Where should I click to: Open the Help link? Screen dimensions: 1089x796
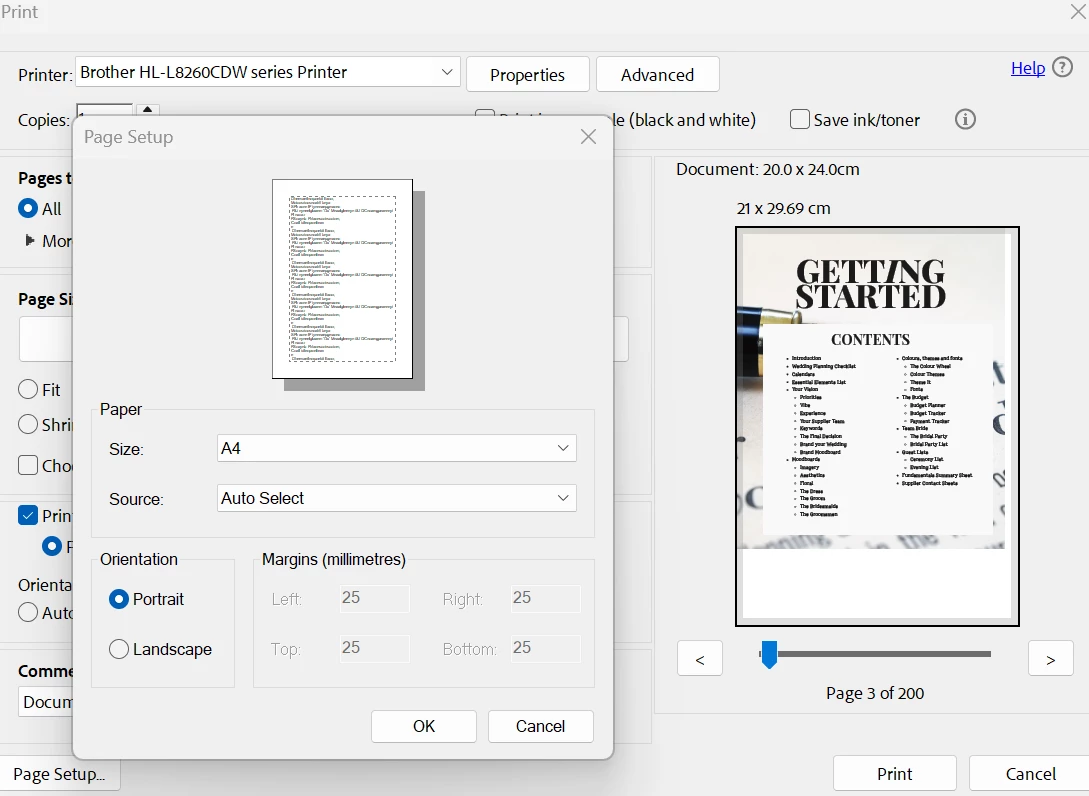1028,68
